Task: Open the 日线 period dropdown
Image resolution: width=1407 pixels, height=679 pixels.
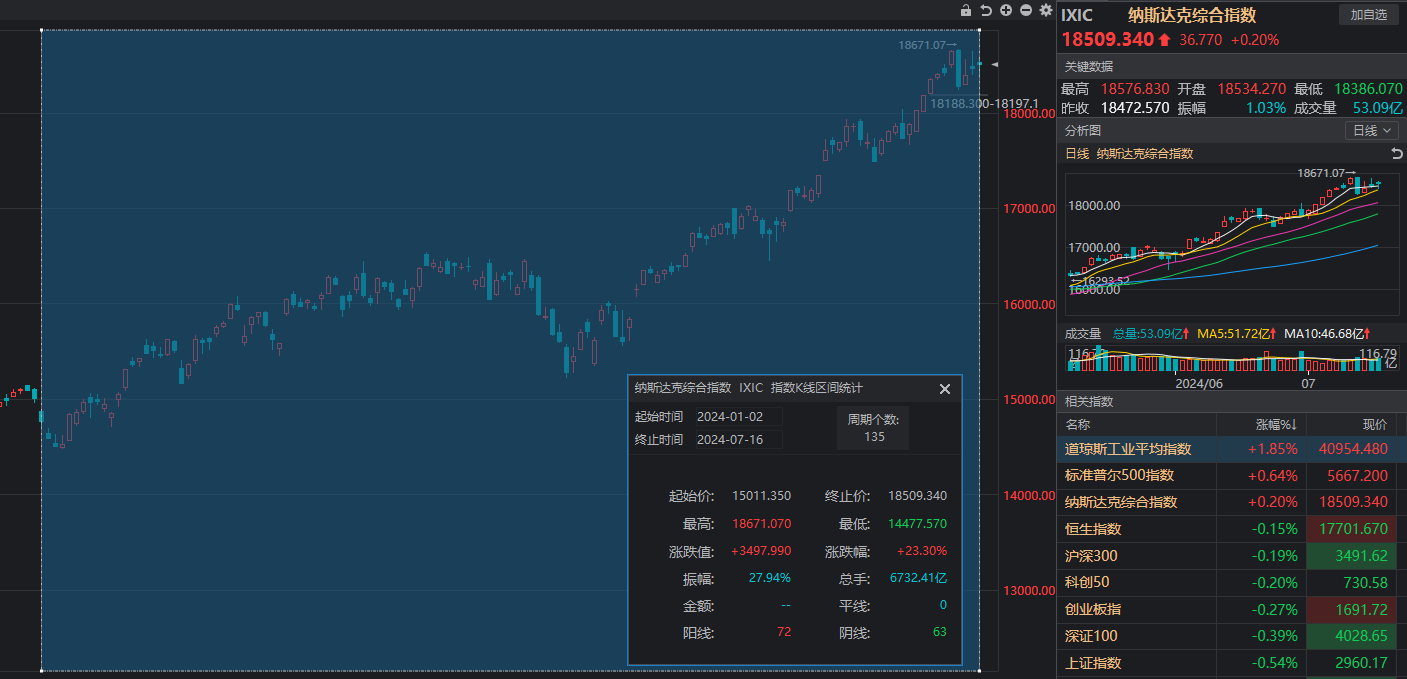Action: click(x=1372, y=130)
